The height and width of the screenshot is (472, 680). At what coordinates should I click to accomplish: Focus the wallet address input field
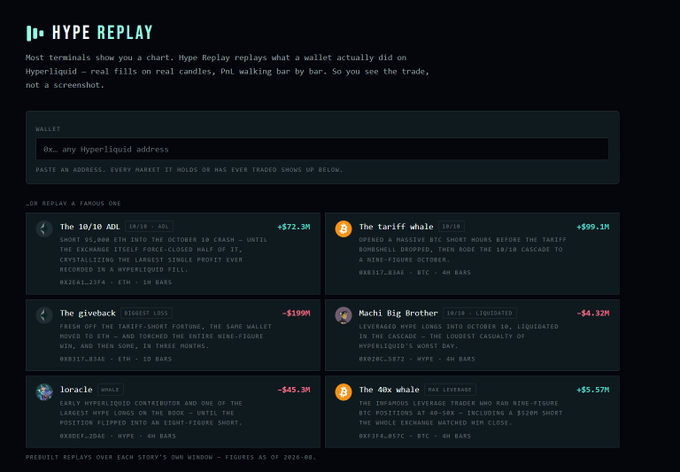[322, 149]
